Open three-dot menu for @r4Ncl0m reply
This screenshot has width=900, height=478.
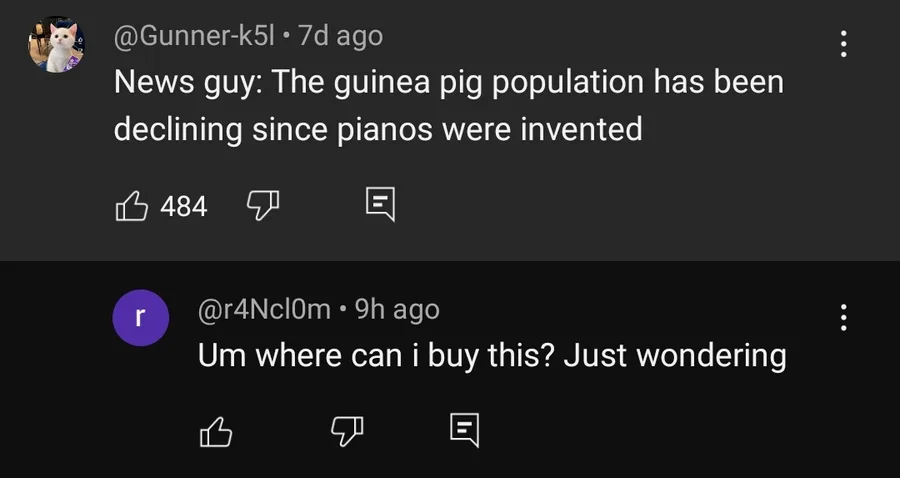click(x=844, y=317)
